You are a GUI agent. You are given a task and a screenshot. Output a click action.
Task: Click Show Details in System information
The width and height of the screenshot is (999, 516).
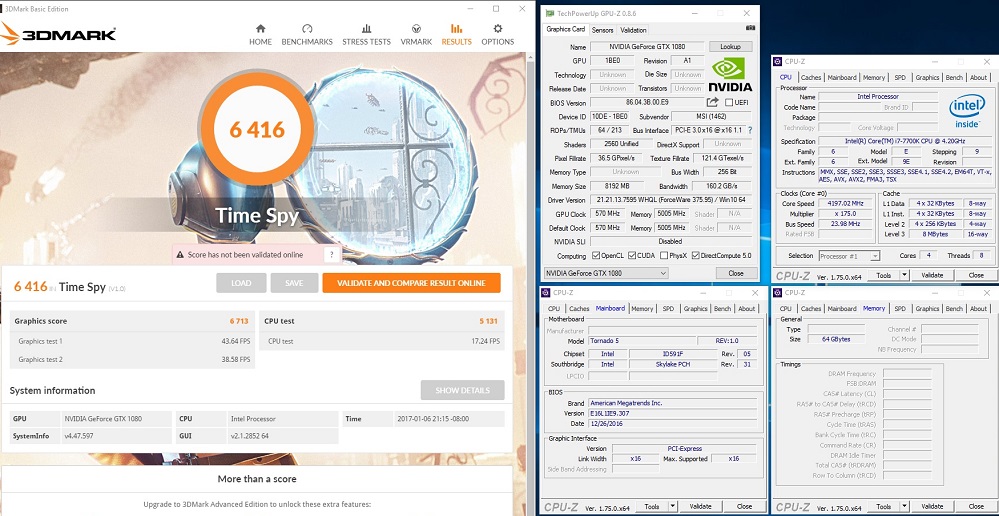pos(462,390)
